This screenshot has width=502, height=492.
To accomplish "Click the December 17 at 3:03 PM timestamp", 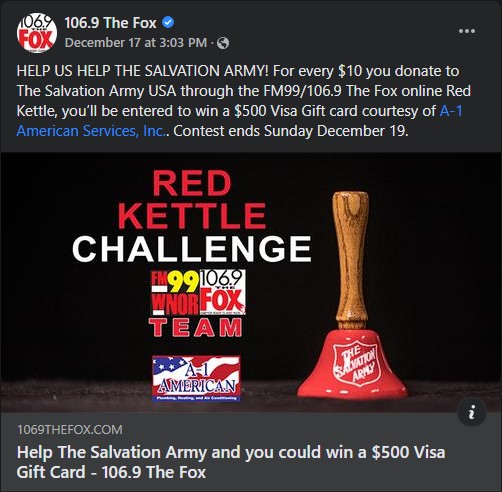I will click(x=136, y=43).
